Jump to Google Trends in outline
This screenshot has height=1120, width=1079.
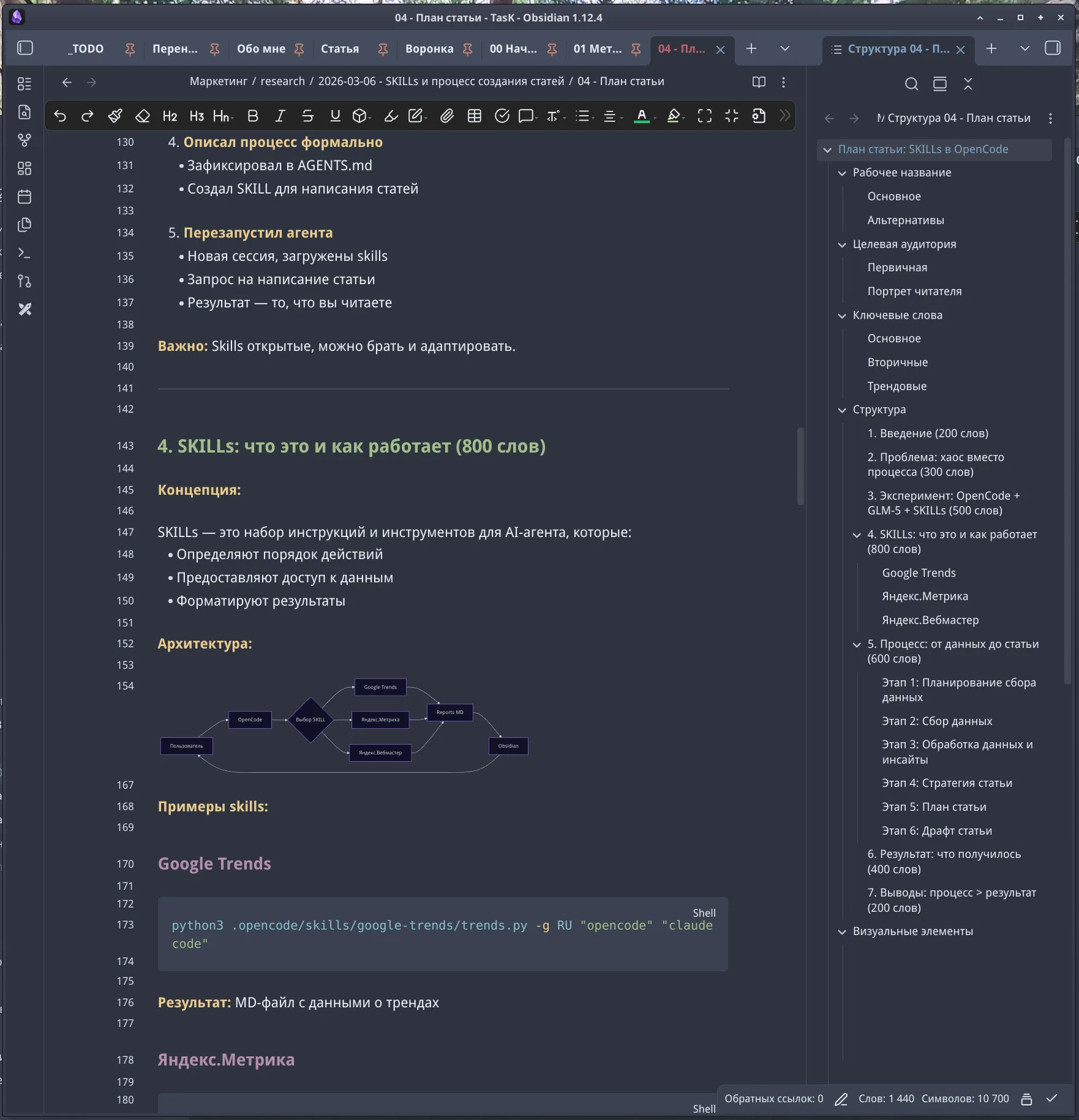[919, 573]
